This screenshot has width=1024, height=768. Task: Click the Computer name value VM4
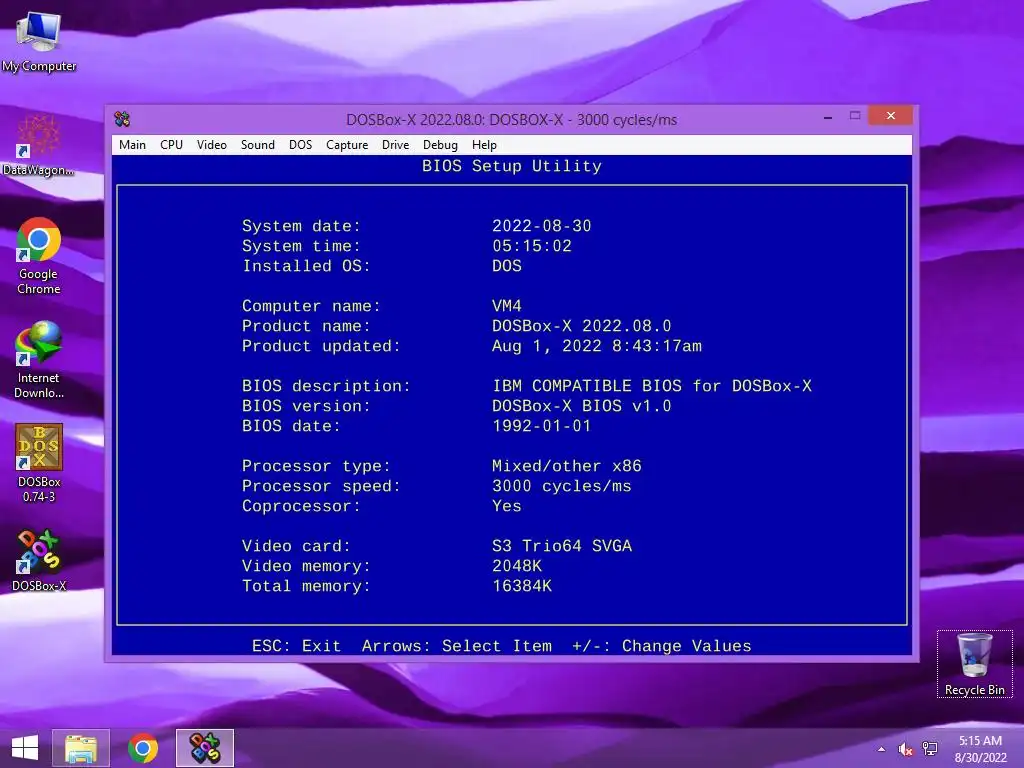[507, 306]
